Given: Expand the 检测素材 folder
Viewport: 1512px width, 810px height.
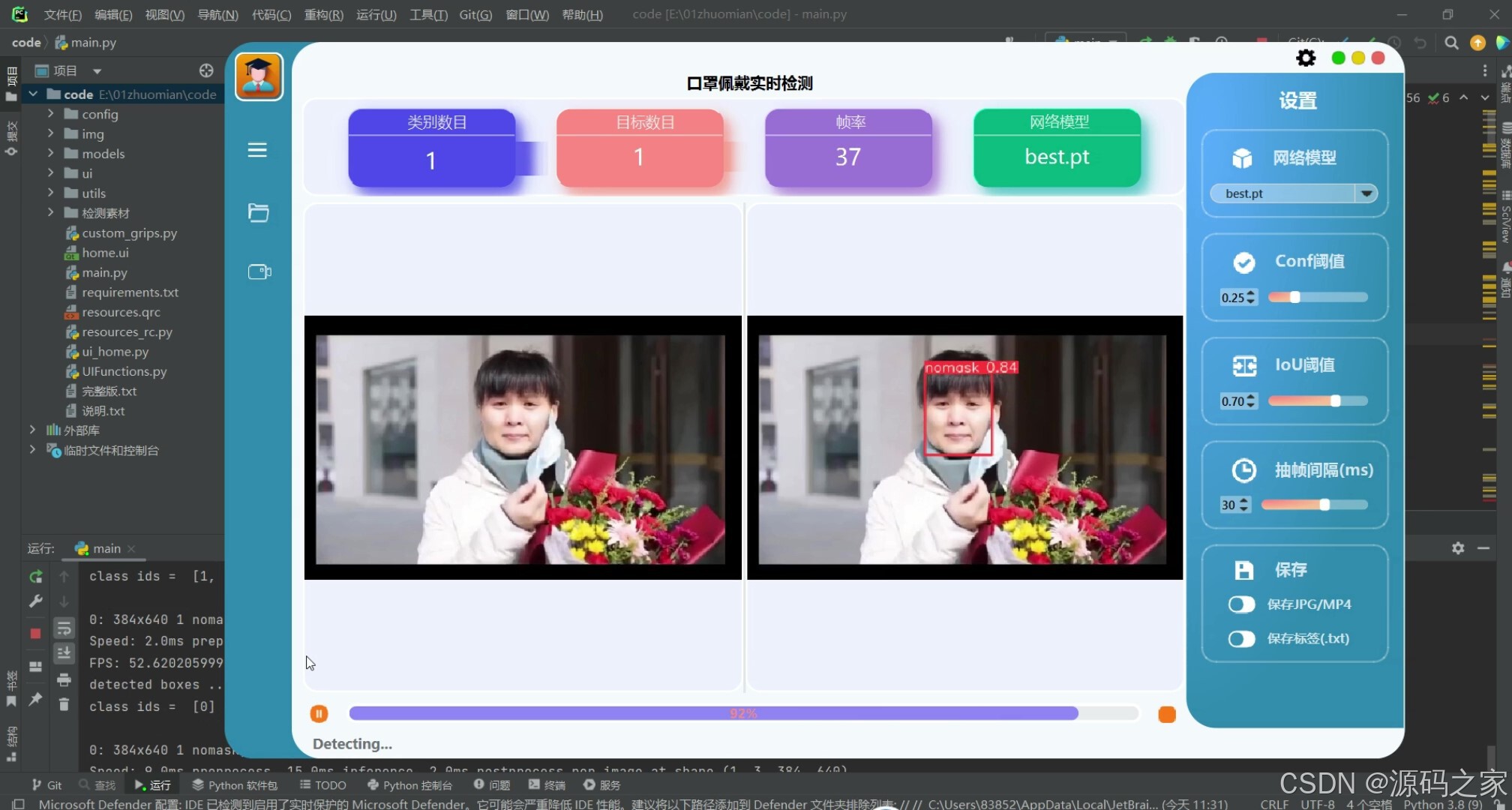Looking at the screenshot, I should 50,212.
